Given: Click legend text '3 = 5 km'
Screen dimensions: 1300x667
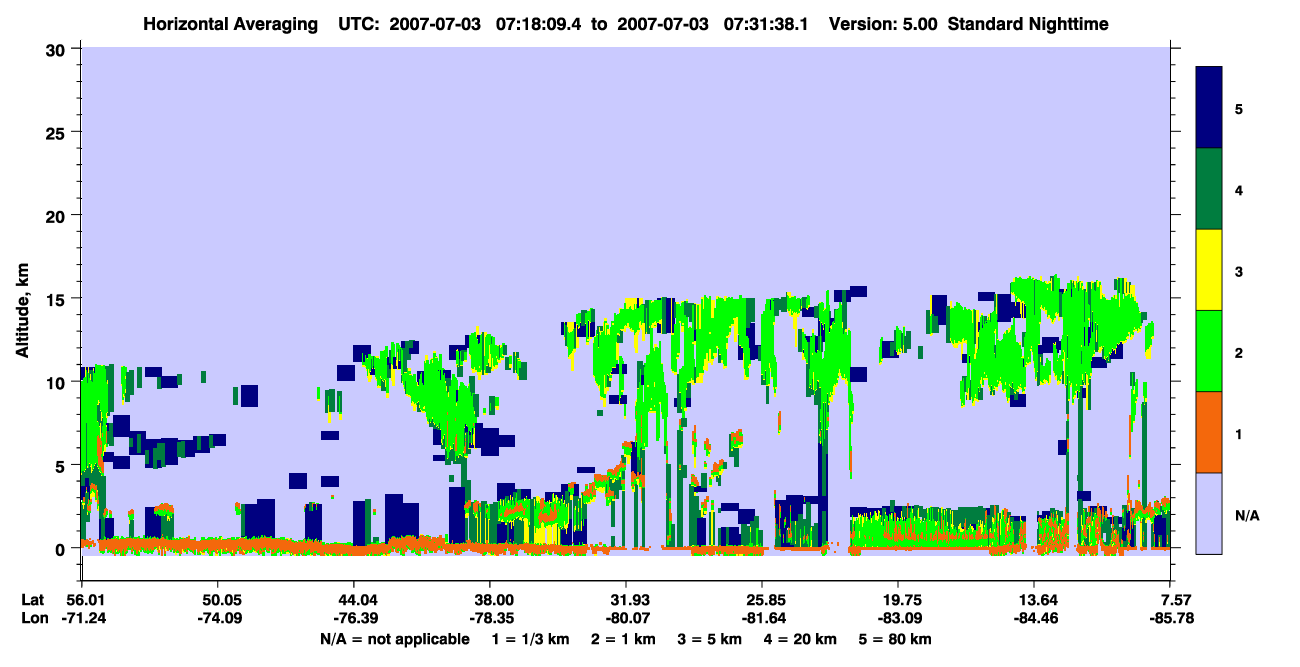Looking at the screenshot, I should pyautogui.click(x=709, y=638).
